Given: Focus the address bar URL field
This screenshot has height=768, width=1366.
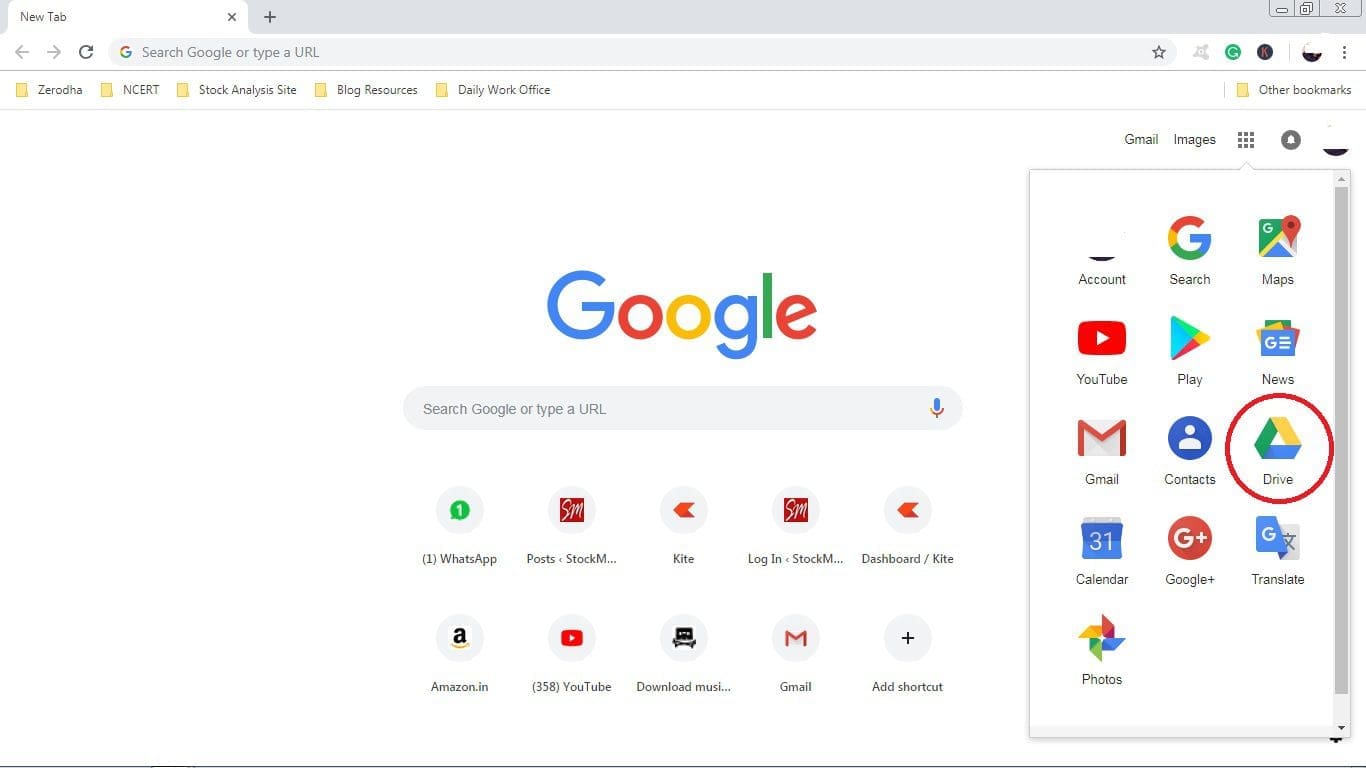Looking at the screenshot, I should point(640,52).
